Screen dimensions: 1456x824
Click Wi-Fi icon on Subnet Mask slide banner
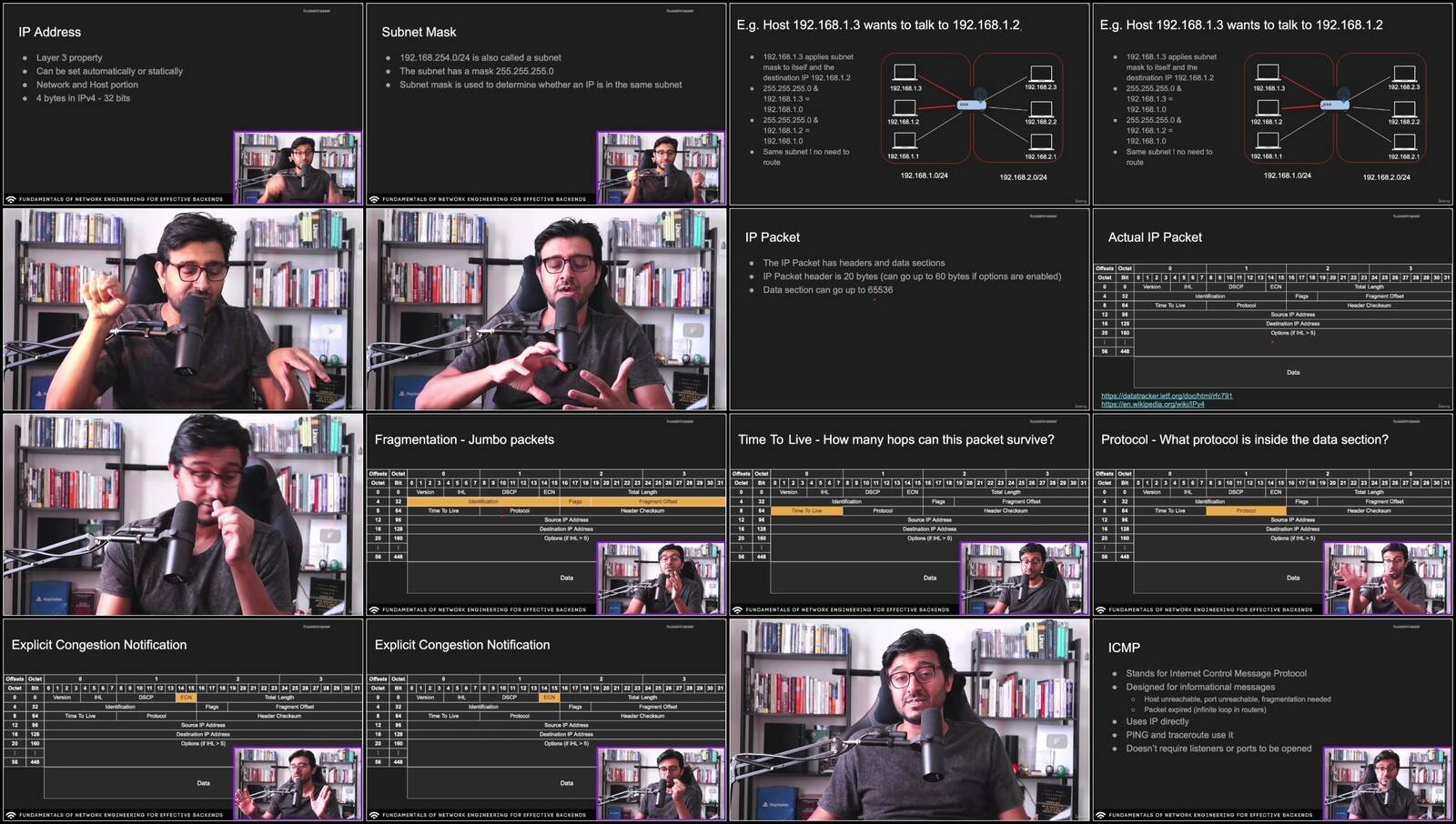click(374, 199)
